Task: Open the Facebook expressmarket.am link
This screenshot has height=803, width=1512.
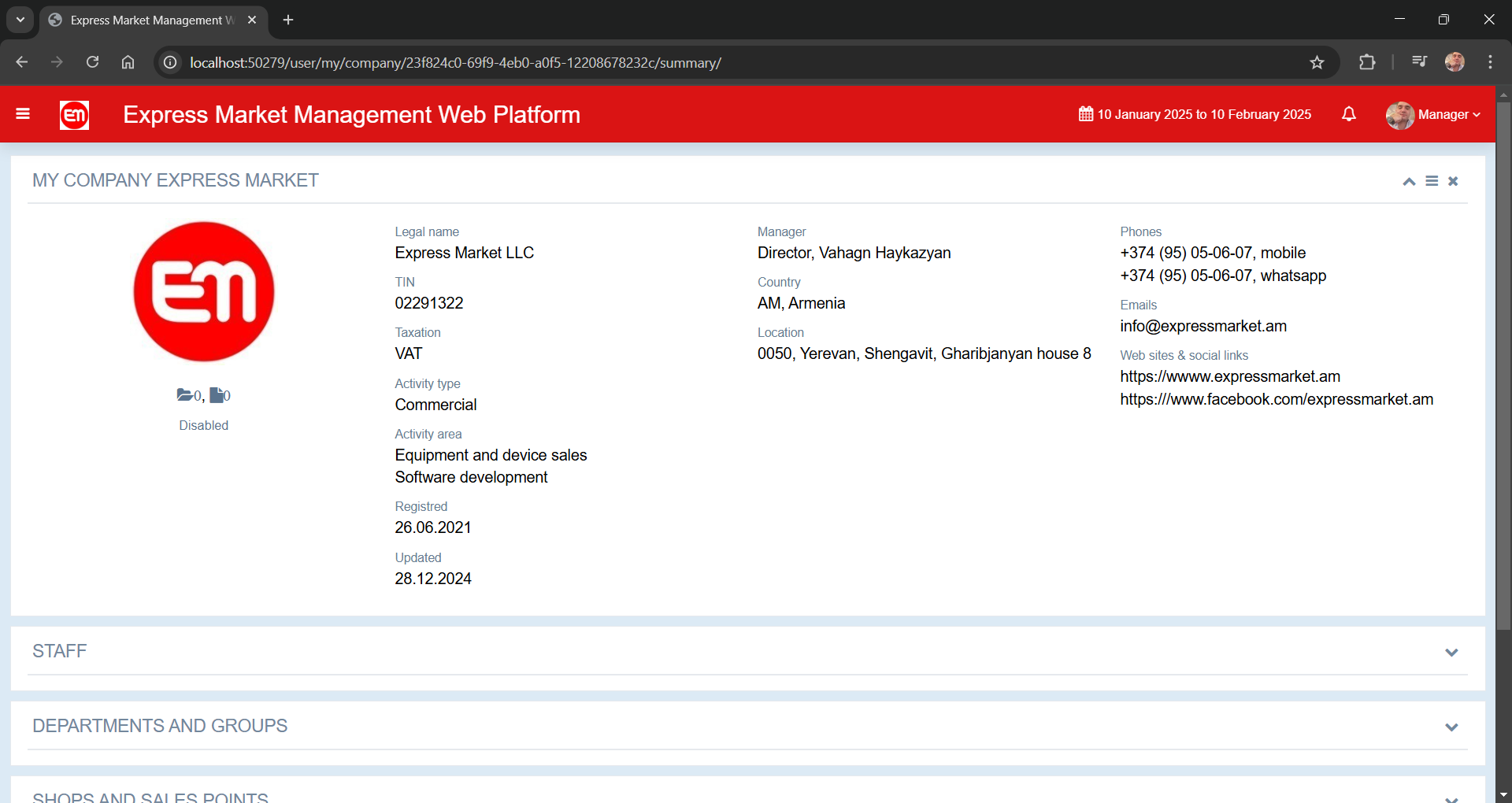Action: point(1277,399)
